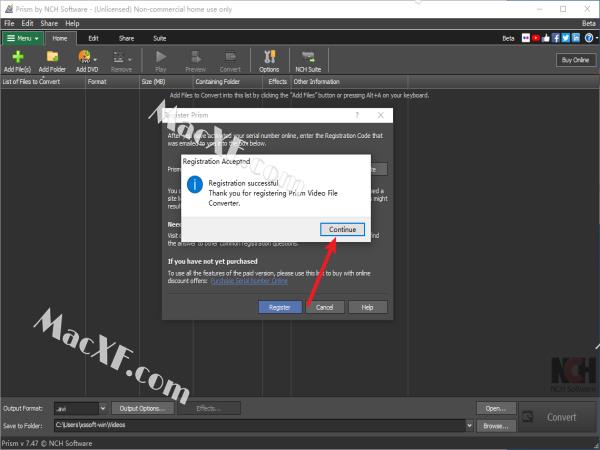Switch to the Edit ribbon tab
The height and width of the screenshot is (450, 600).
[93, 37]
